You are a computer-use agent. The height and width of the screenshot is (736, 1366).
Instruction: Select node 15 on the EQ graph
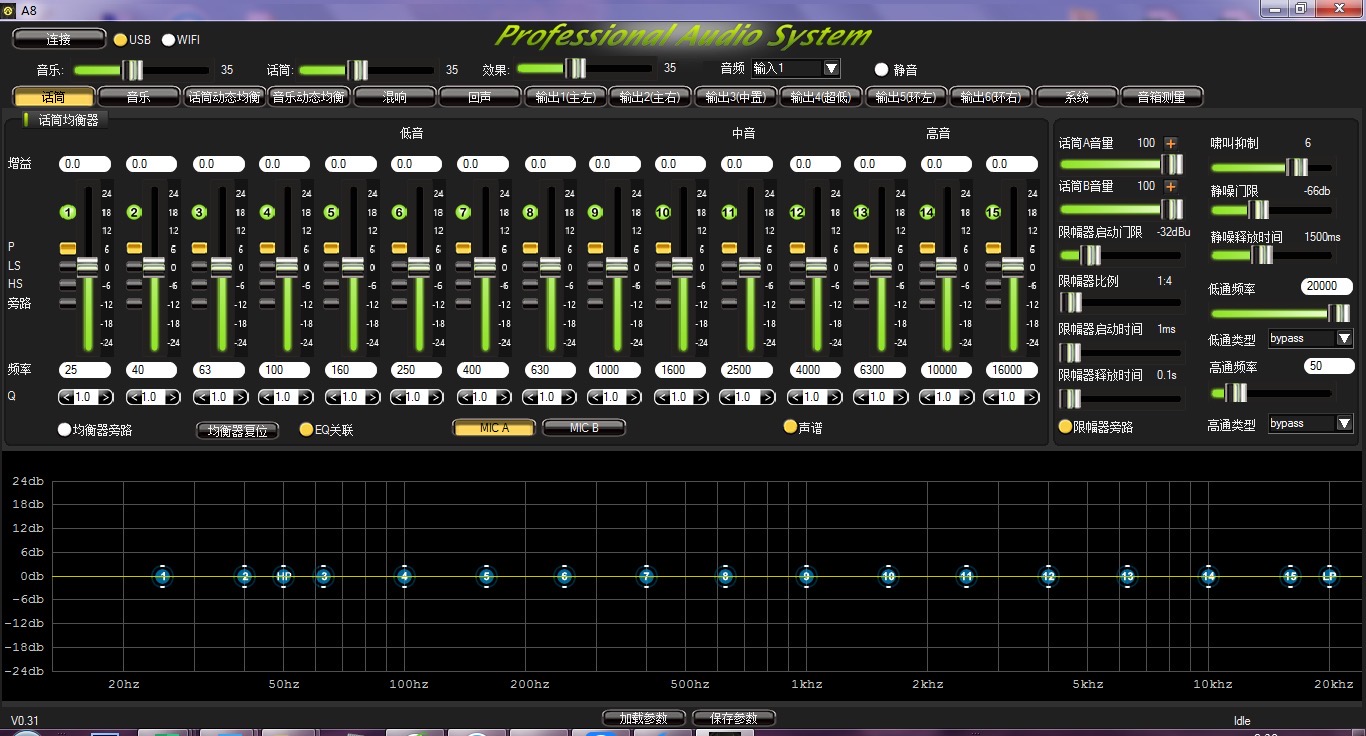[1291, 576]
